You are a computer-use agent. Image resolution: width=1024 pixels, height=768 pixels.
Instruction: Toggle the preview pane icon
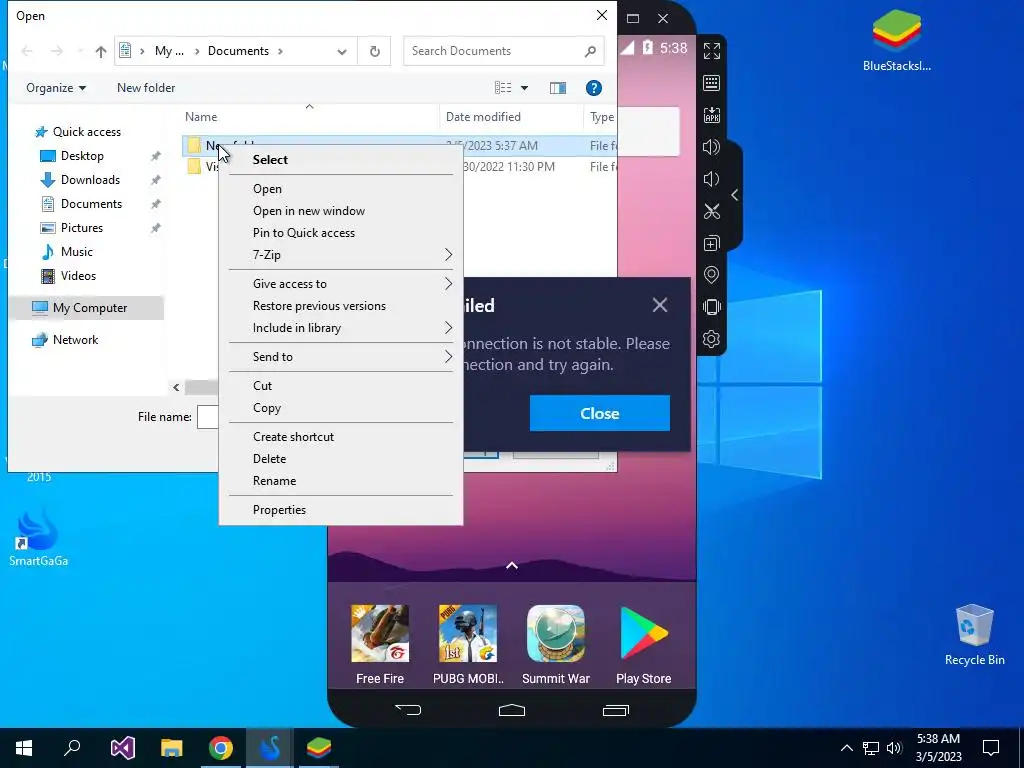click(x=558, y=88)
